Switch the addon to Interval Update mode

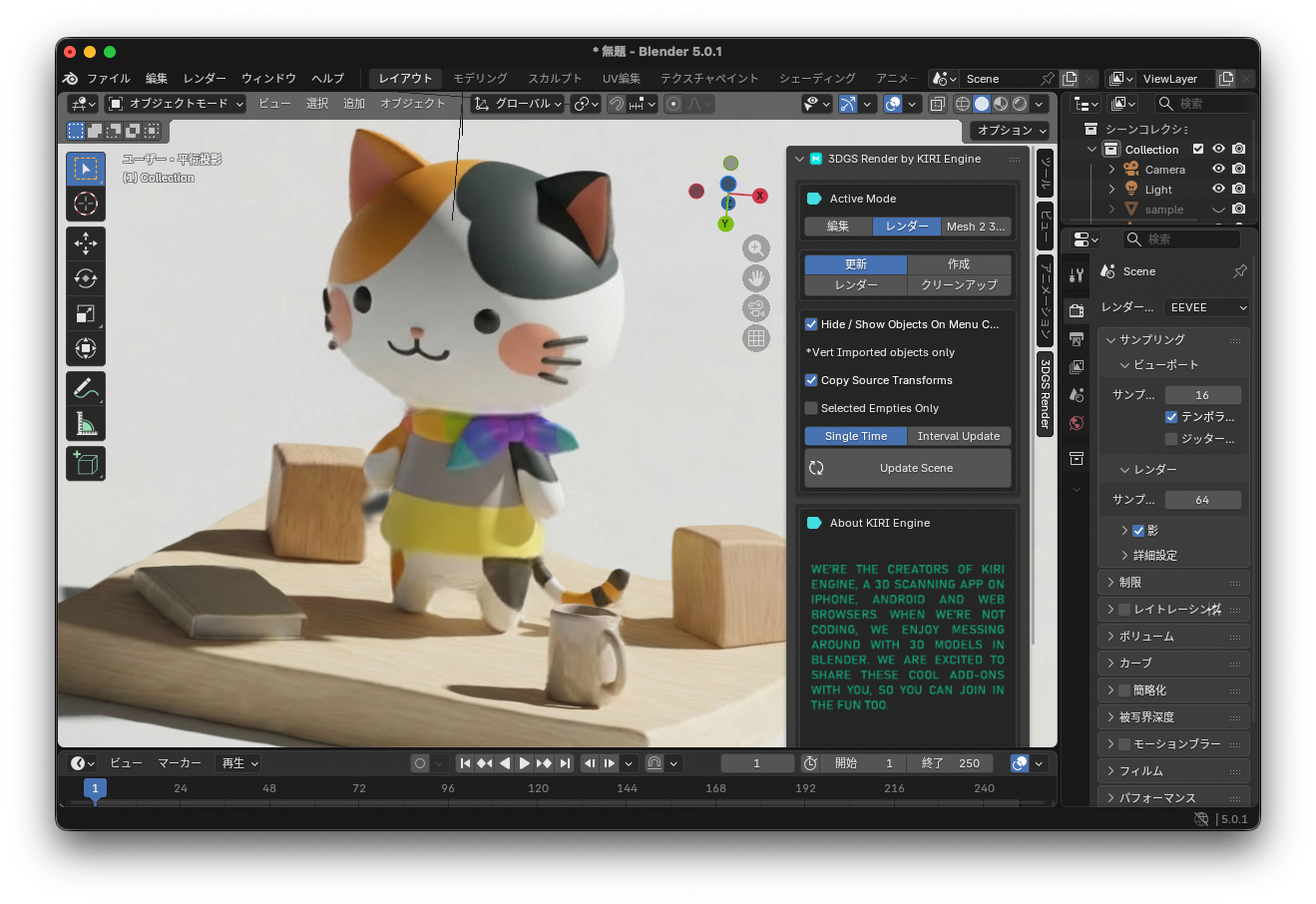pyautogui.click(x=958, y=436)
